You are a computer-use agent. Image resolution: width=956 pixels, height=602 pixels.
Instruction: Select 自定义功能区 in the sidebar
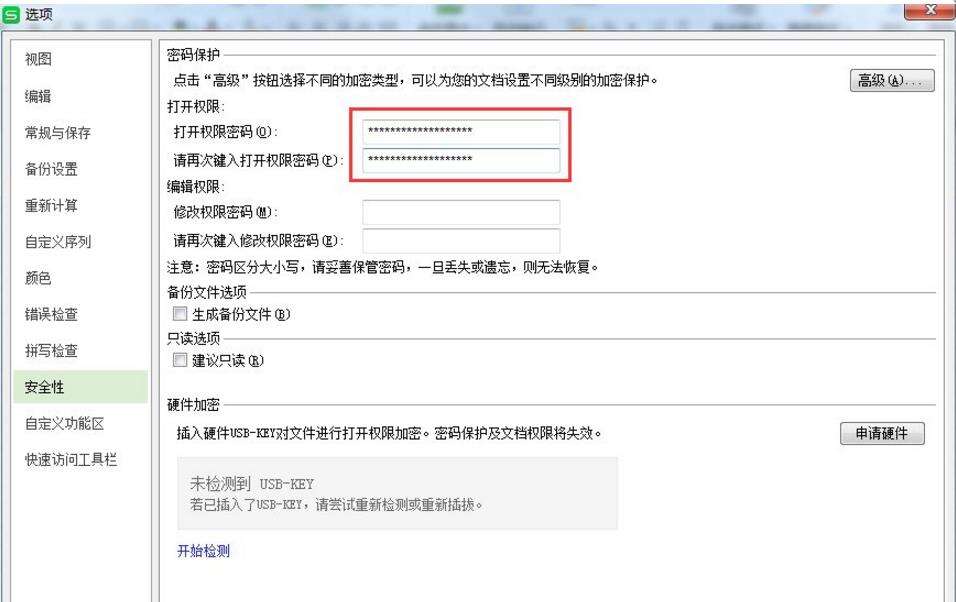pos(65,423)
